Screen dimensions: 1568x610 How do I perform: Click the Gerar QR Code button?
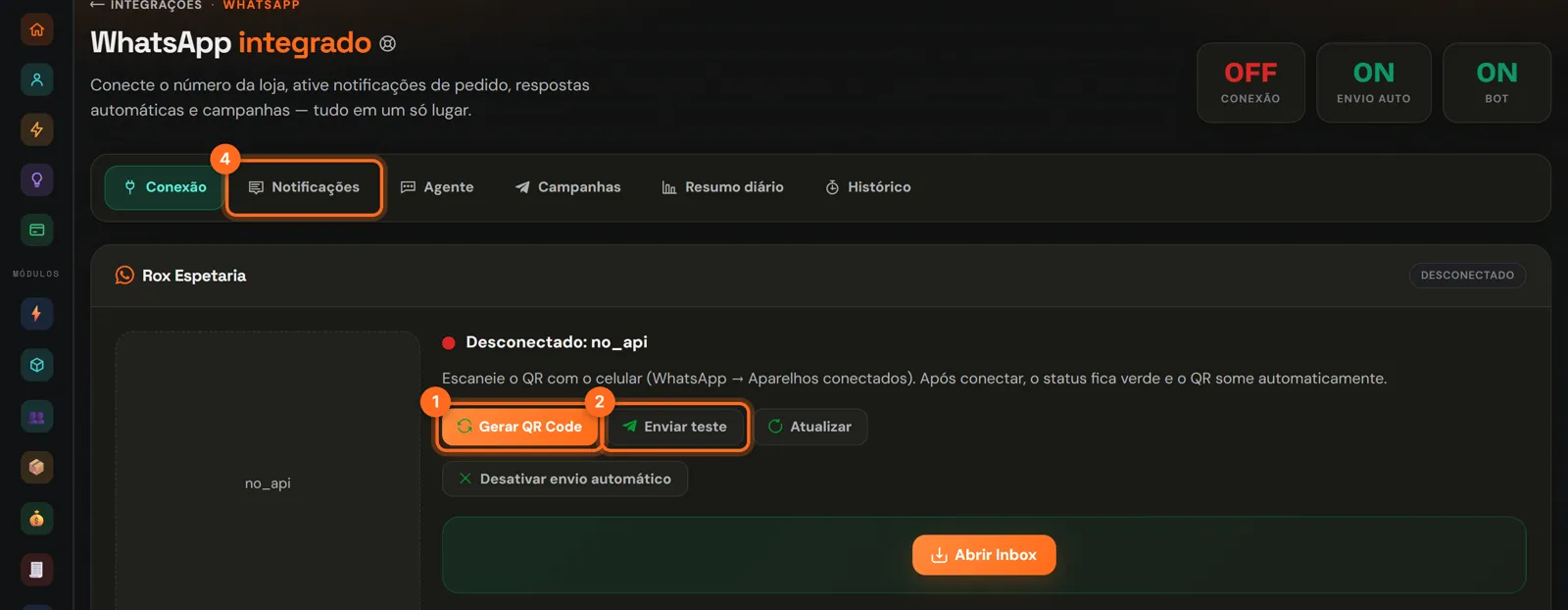tap(519, 427)
